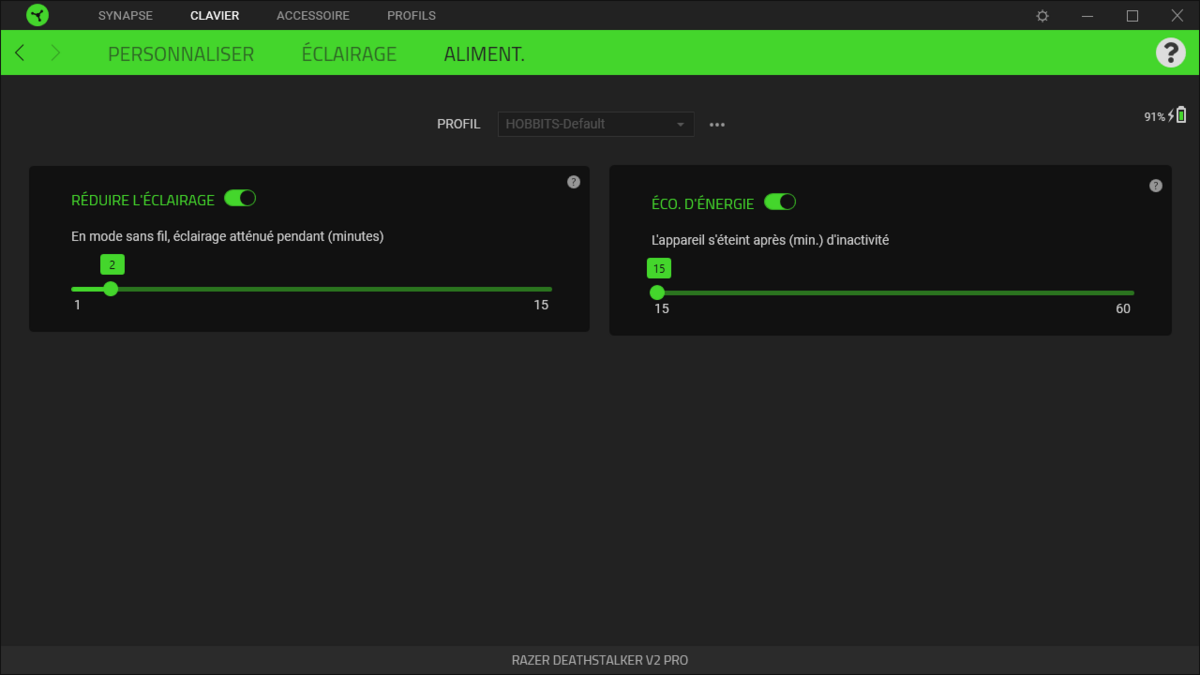Viewport: 1200px width, 675px height.
Task: Click the Réduire l'éclairage heading
Action: [x=143, y=200]
